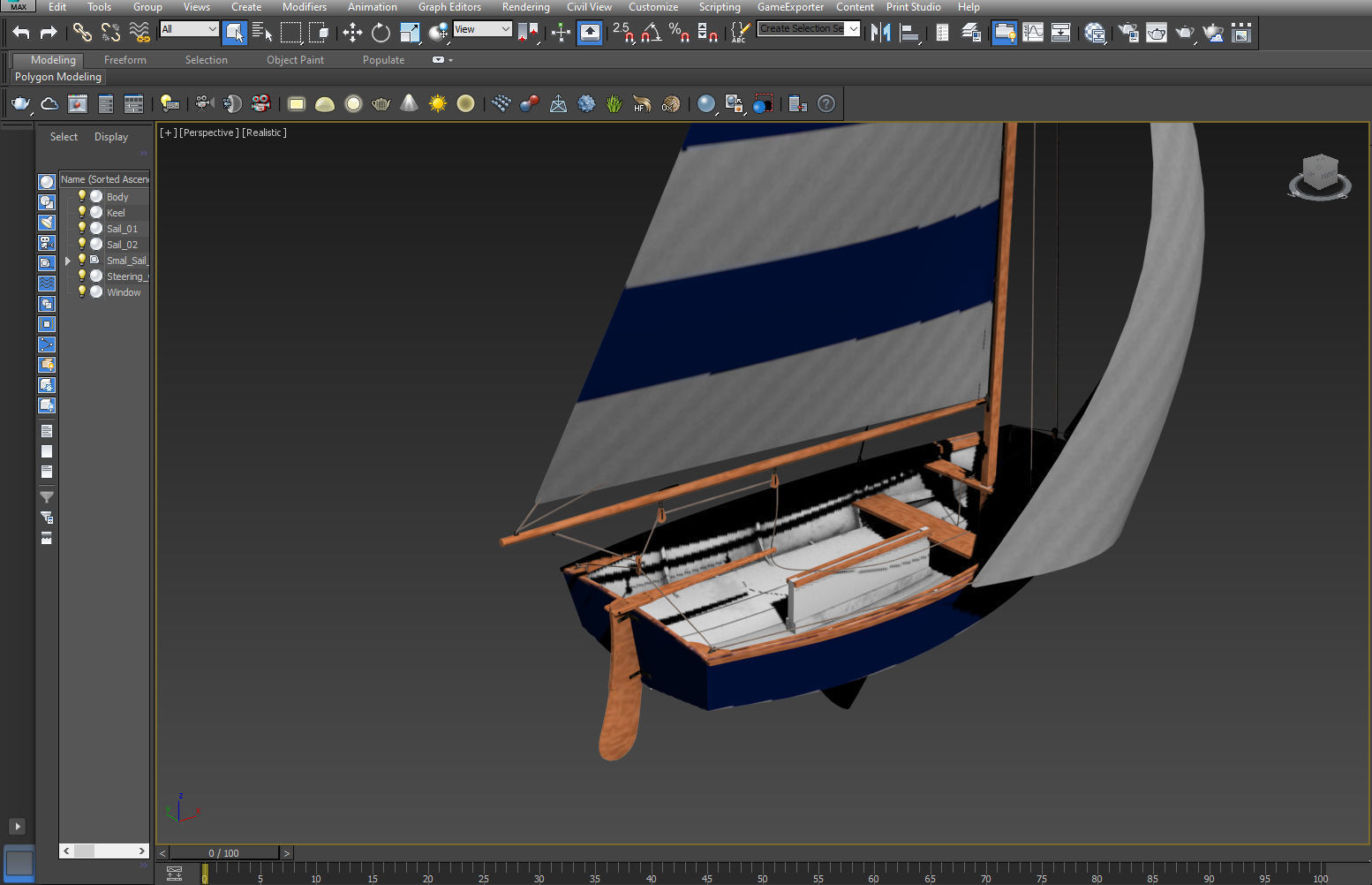Open the [Perspective] viewport view menu
The height and width of the screenshot is (885, 1372).
point(208,132)
